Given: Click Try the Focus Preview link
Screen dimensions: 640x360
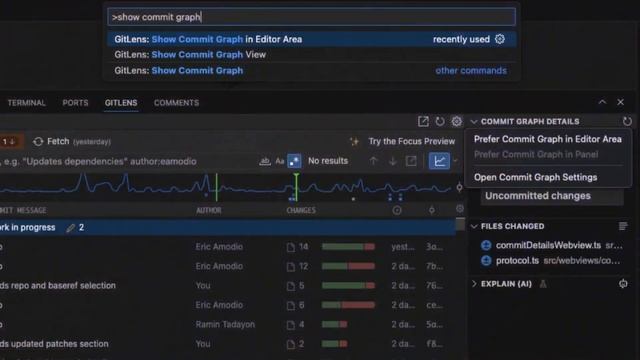Looking at the screenshot, I should click(x=411, y=141).
